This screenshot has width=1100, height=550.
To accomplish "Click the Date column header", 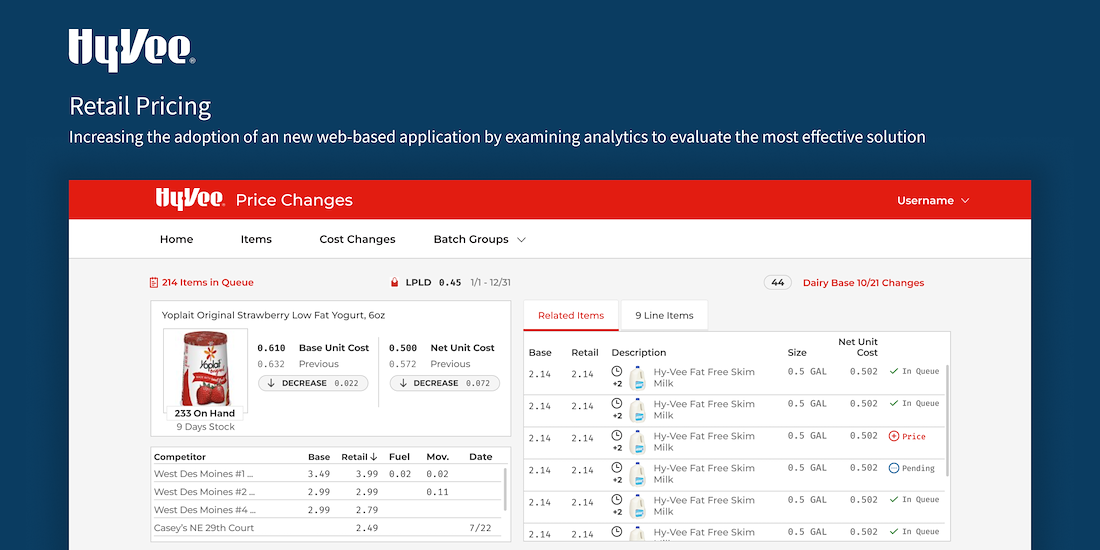I will point(481,457).
